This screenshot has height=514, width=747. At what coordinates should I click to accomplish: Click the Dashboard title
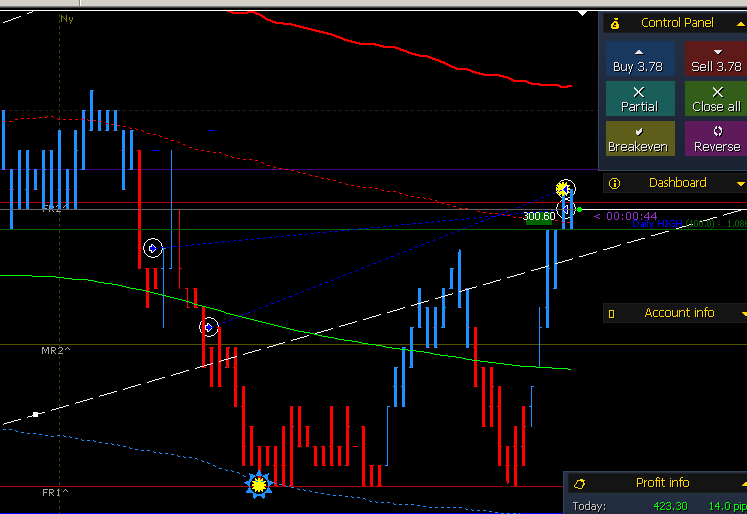pyautogui.click(x=677, y=183)
